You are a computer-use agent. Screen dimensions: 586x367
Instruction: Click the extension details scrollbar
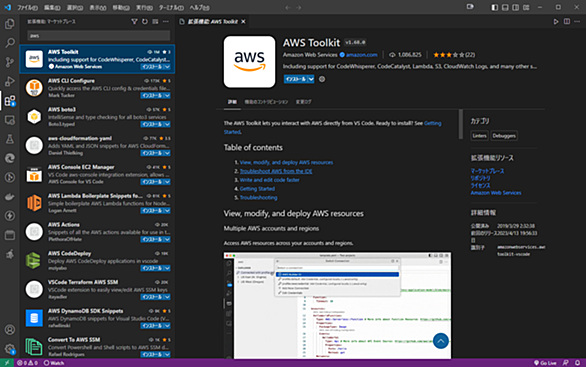click(461, 124)
